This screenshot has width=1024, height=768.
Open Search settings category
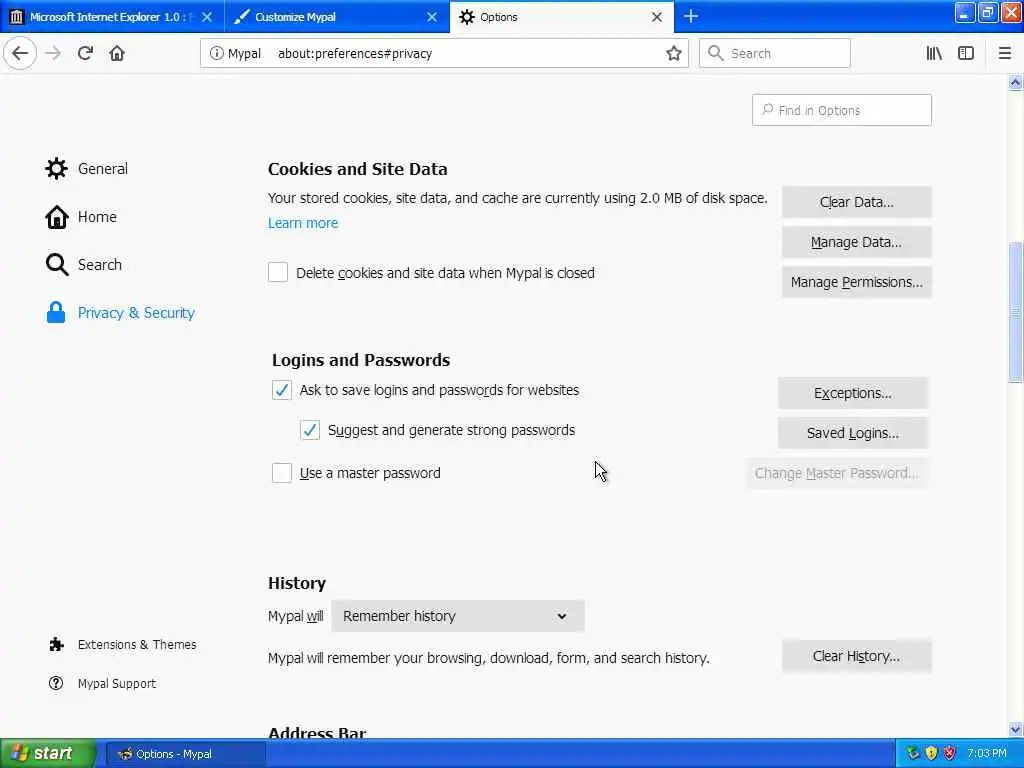(84, 264)
